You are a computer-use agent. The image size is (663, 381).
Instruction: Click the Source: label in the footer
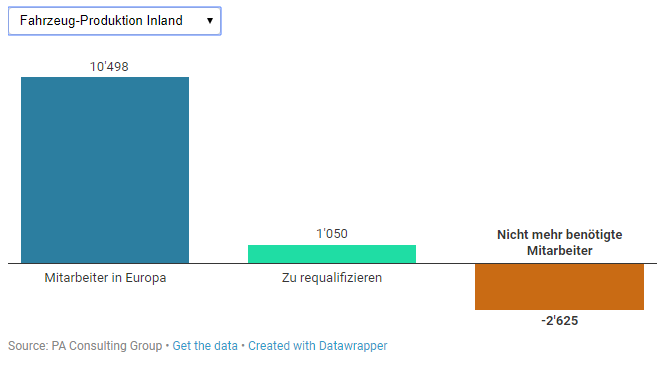tap(28, 346)
